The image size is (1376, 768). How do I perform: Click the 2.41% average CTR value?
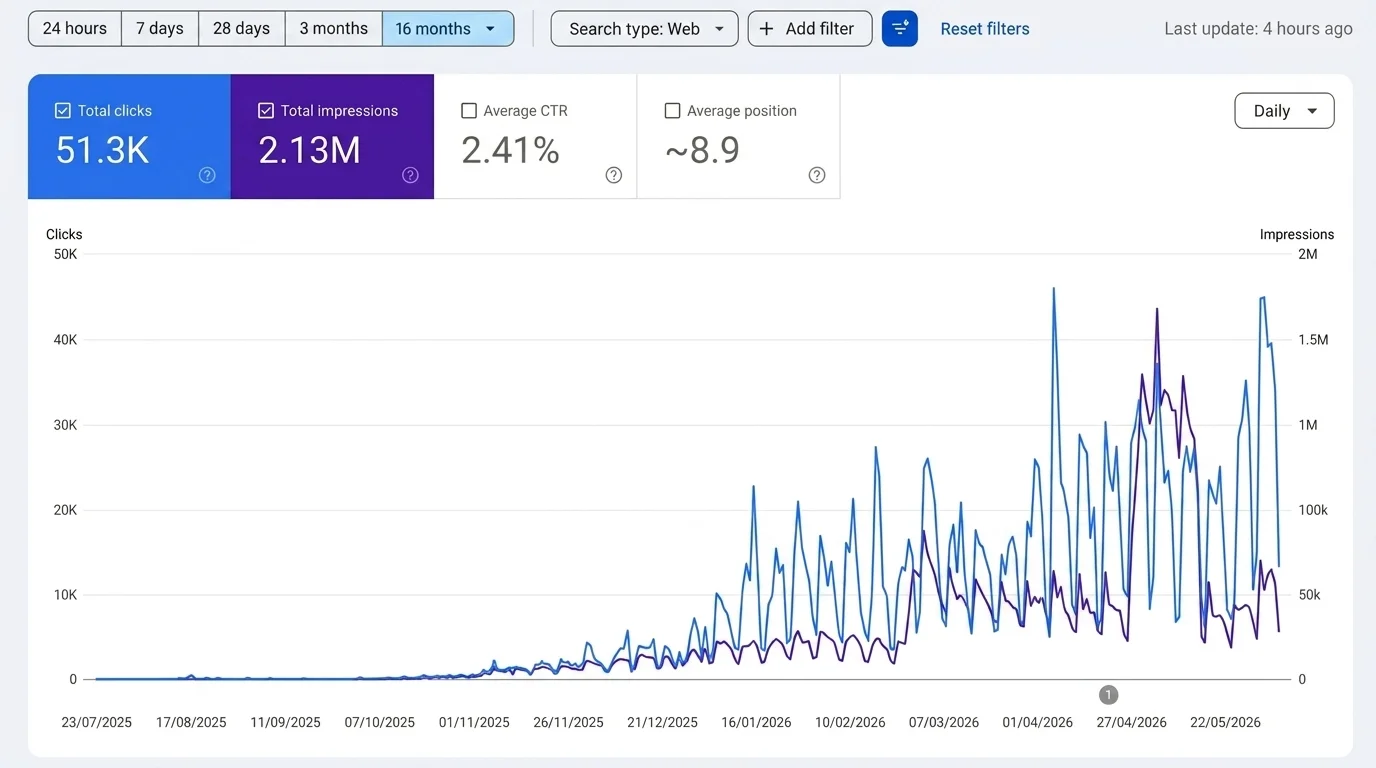pos(511,150)
